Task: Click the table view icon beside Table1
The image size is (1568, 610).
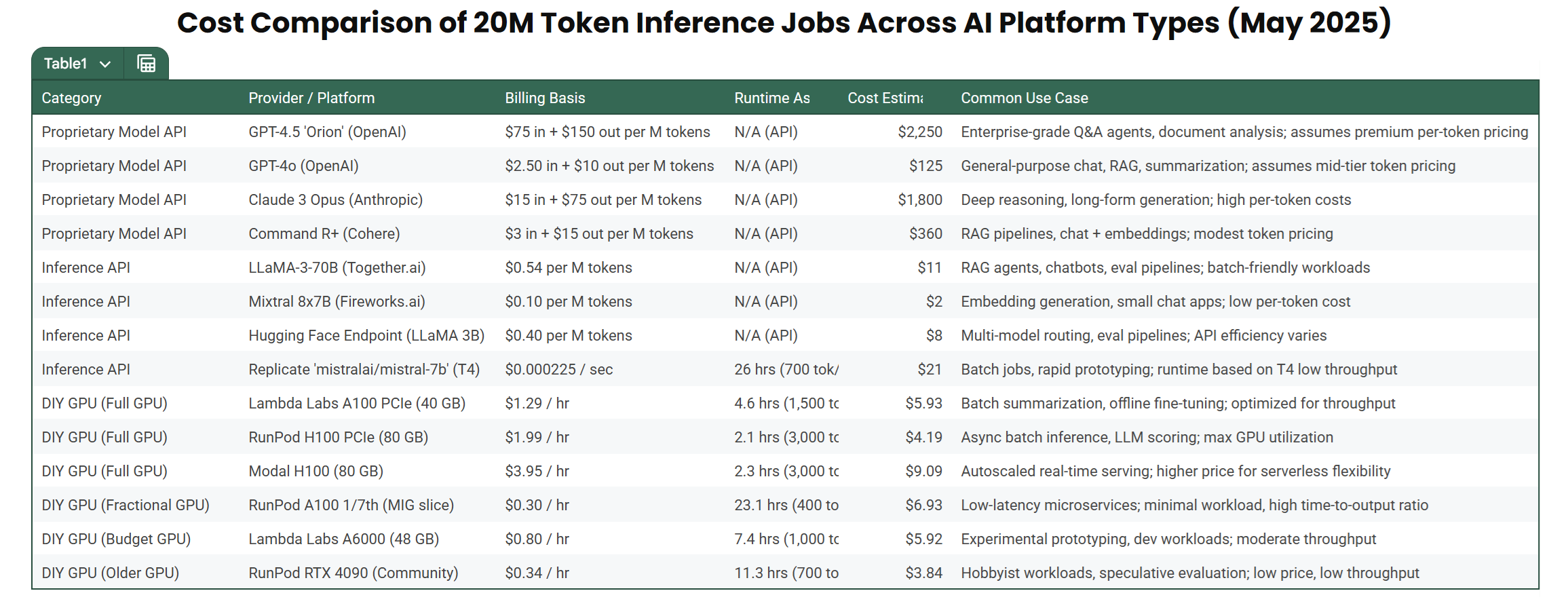Action: point(147,64)
